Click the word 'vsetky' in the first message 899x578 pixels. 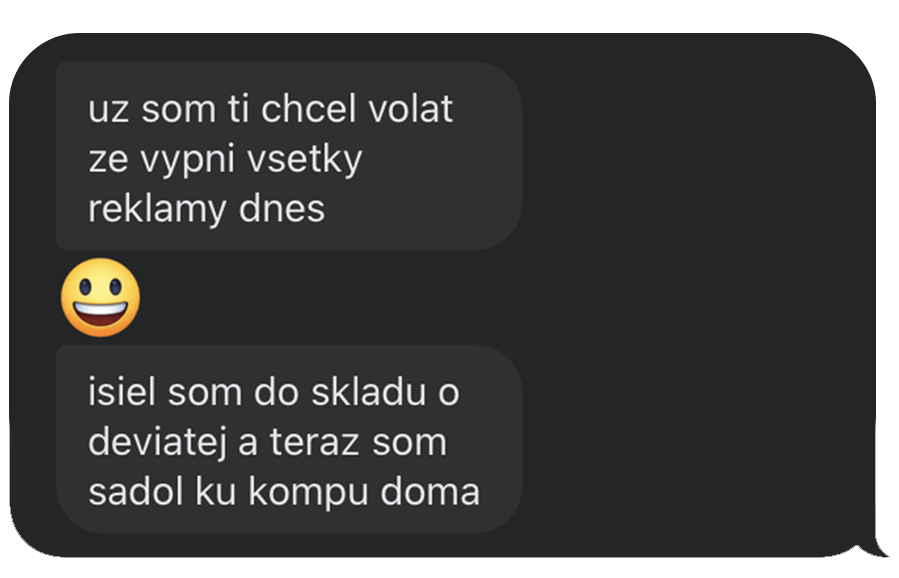(304, 160)
